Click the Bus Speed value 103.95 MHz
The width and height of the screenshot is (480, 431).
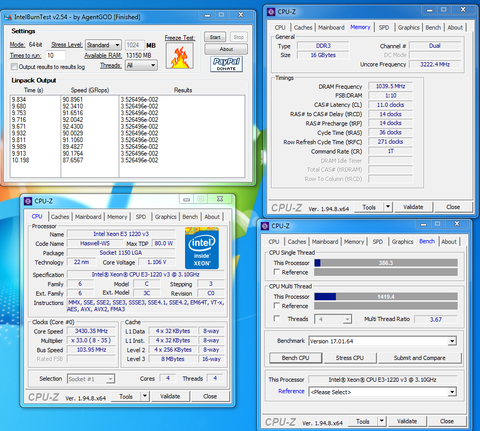pyautogui.click(x=91, y=350)
